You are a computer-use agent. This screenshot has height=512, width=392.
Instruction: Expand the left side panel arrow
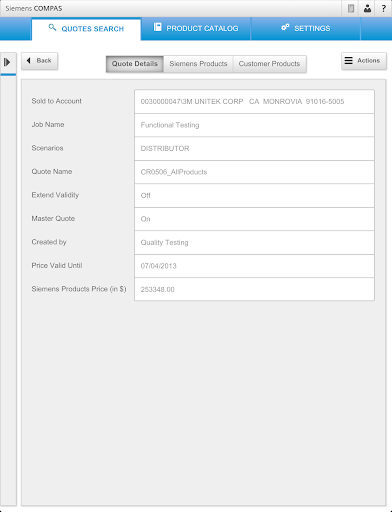7,62
